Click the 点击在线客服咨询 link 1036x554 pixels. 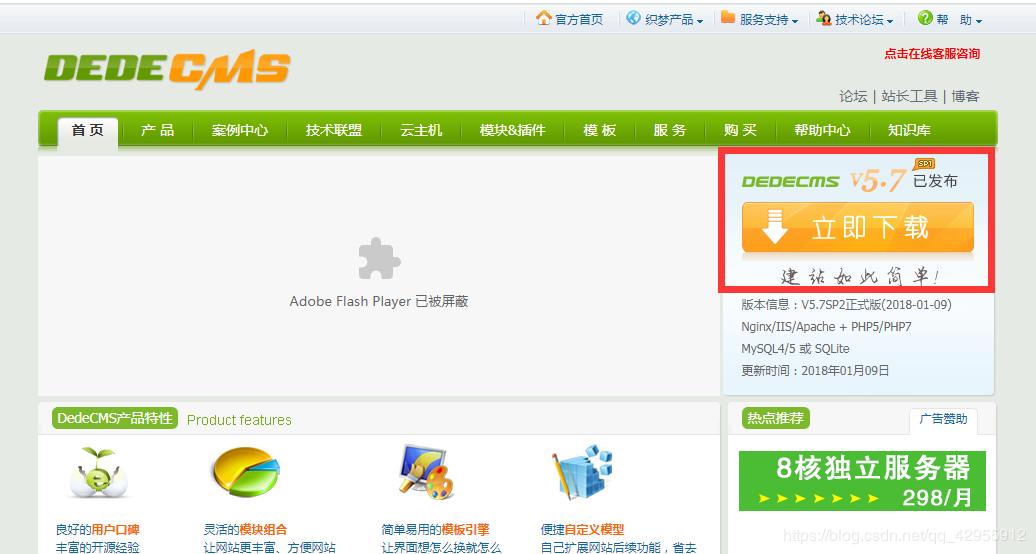click(932, 54)
